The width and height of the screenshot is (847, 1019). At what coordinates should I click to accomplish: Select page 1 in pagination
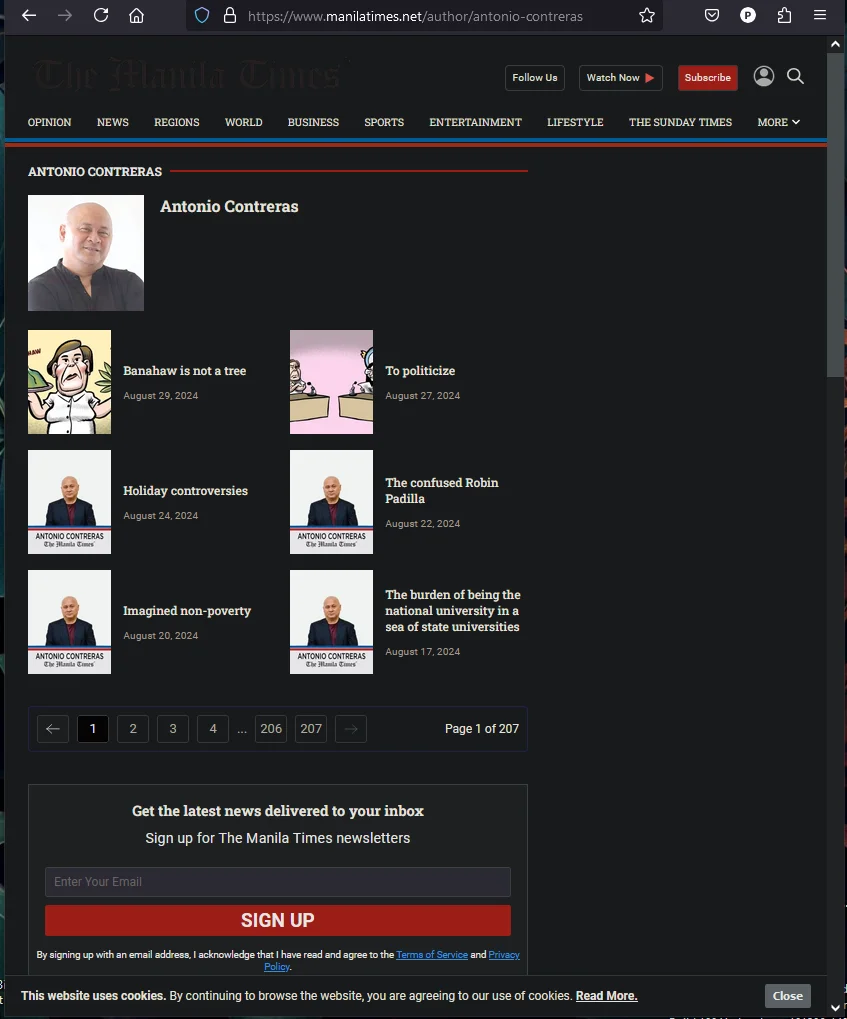93,729
